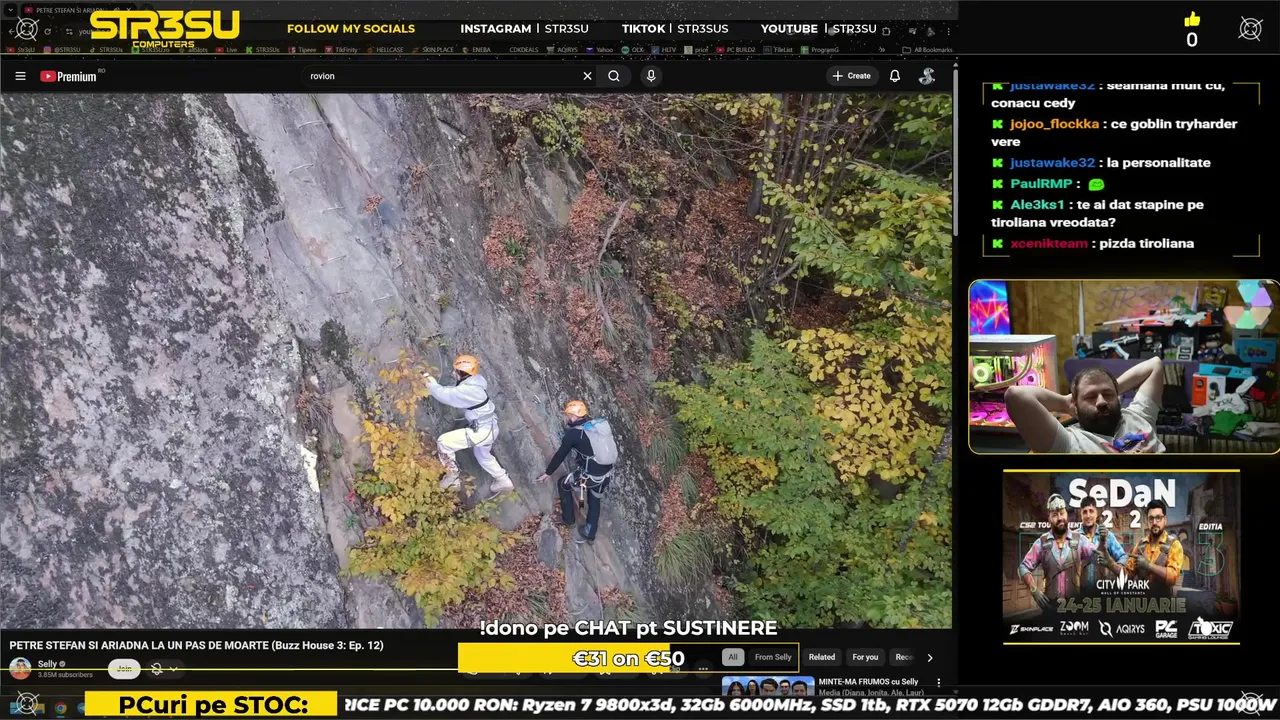Open the account avatar menu
This screenshot has width=1280, height=720.
point(927,76)
